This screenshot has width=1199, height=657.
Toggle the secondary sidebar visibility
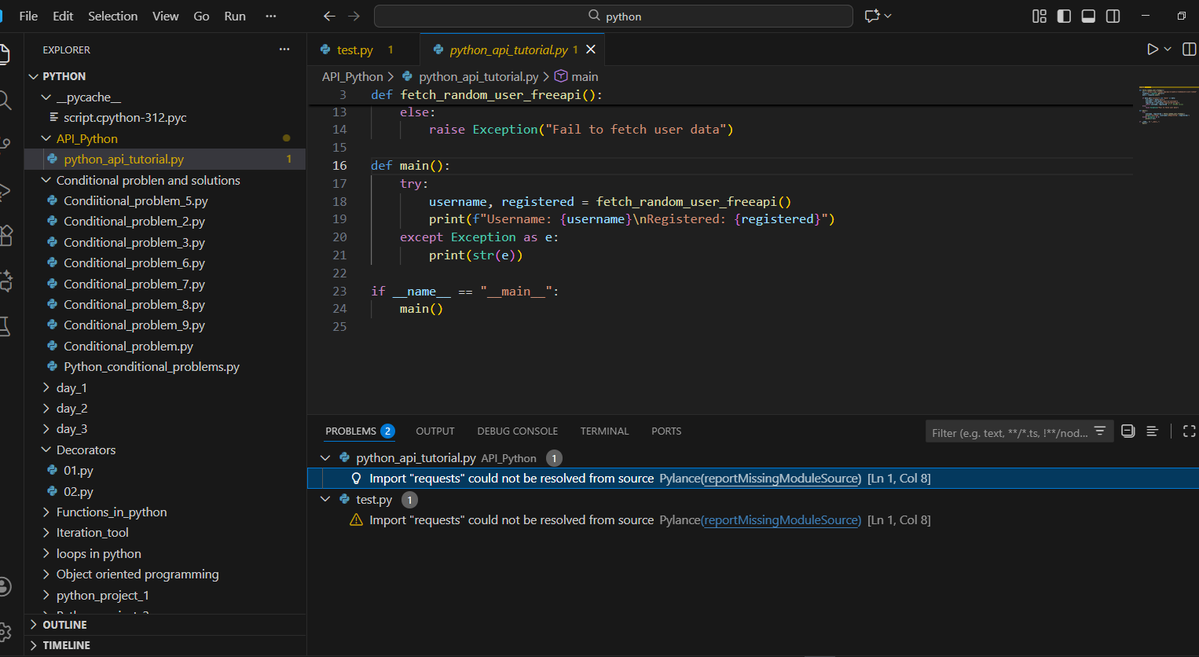1112,16
